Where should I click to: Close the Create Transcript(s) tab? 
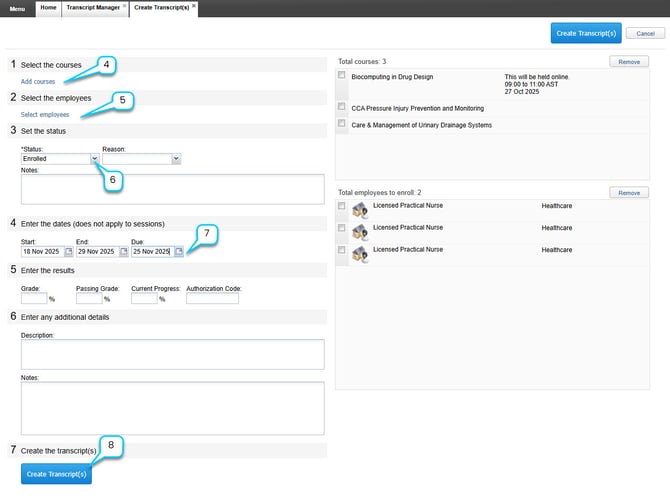point(194,5)
